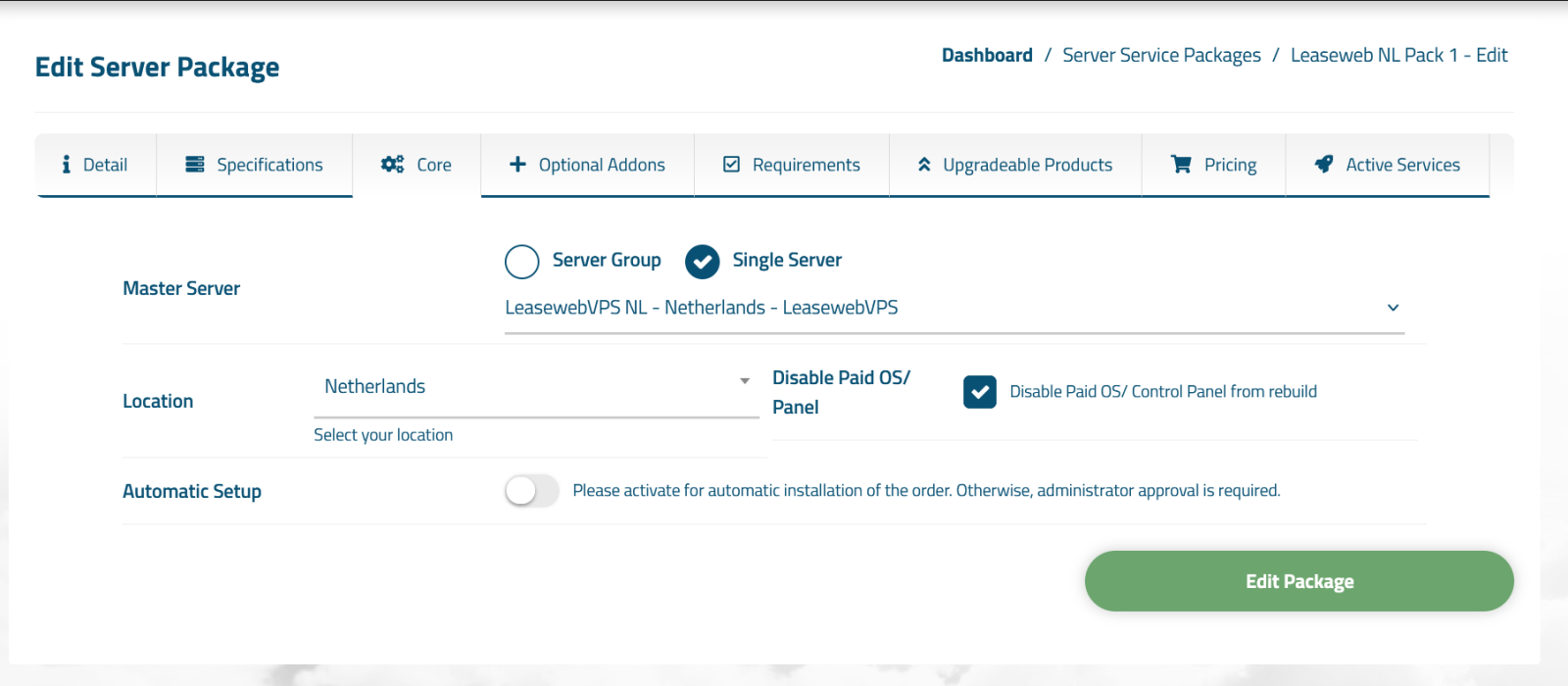Click the info icon on Detail tab
Image resolution: width=1568 pixels, height=686 pixels.
[x=66, y=165]
